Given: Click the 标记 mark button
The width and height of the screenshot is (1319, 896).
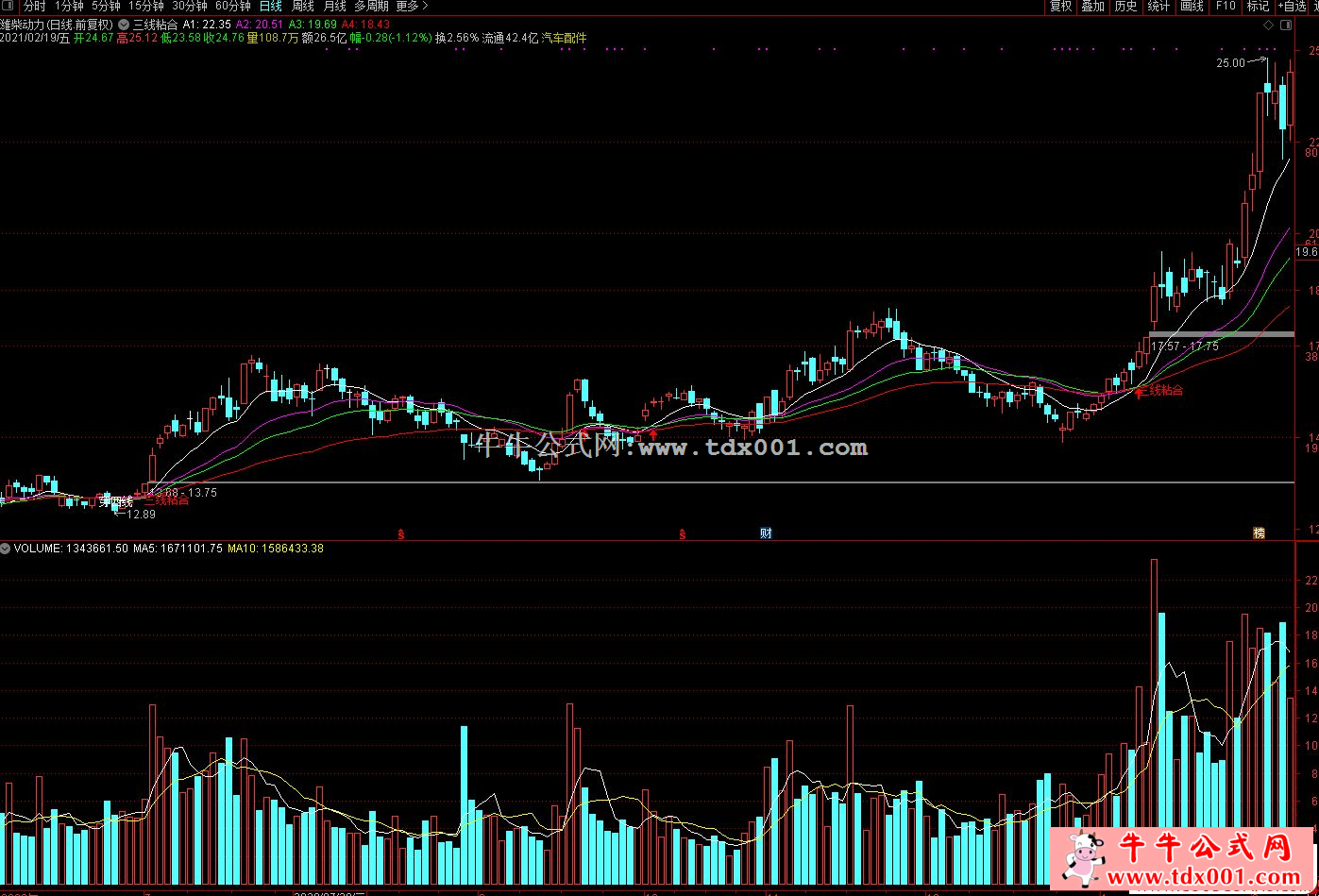Looking at the screenshot, I should click(1258, 6).
